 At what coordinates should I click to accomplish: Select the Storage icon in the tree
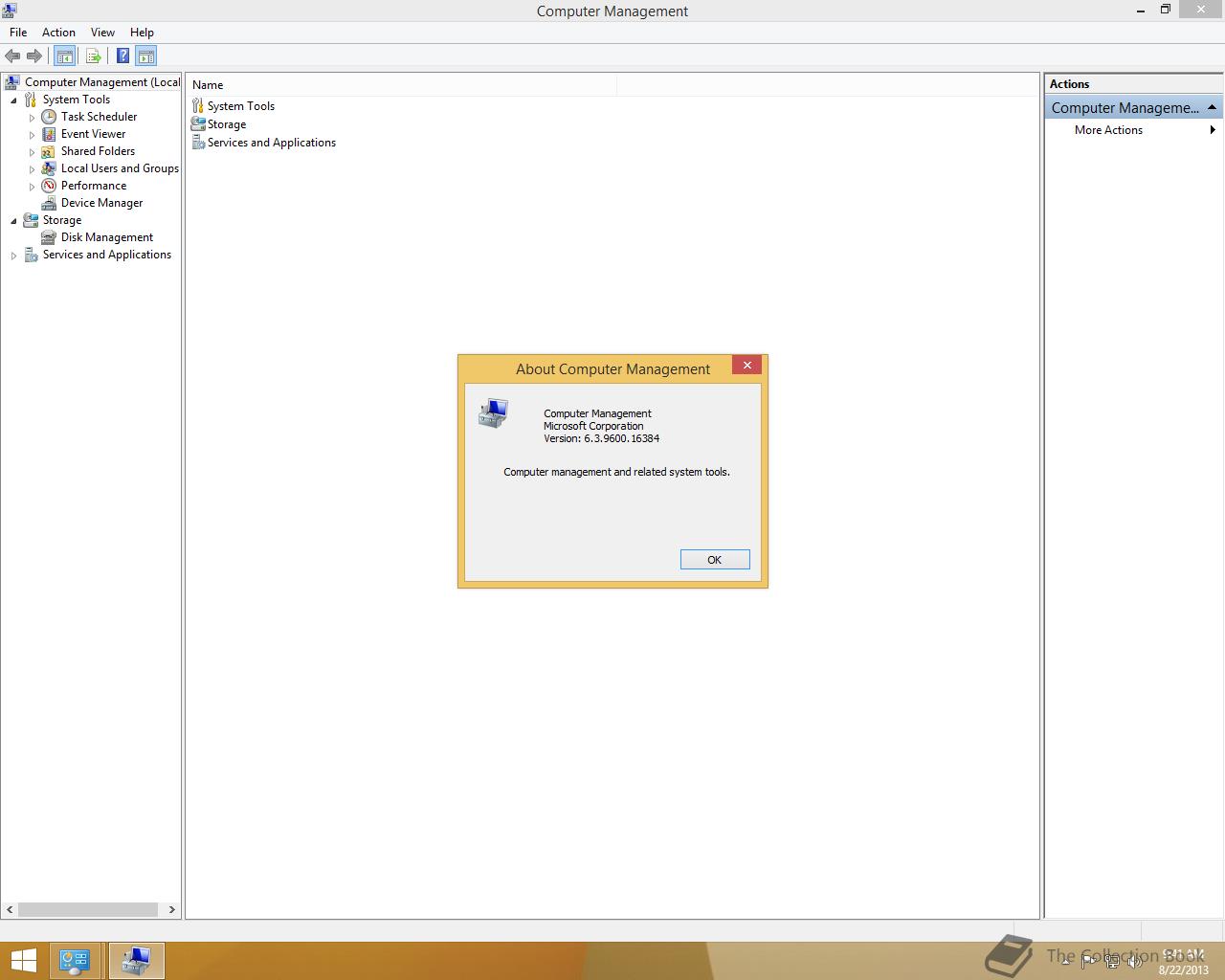click(x=31, y=220)
